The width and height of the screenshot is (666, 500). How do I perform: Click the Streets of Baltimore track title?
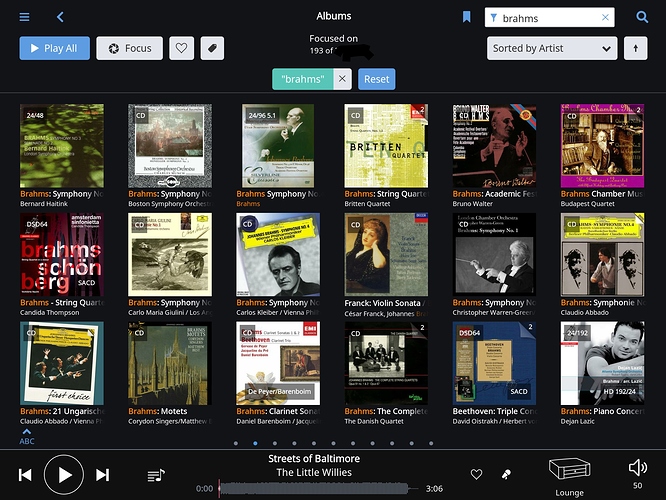tap(314, 459)
